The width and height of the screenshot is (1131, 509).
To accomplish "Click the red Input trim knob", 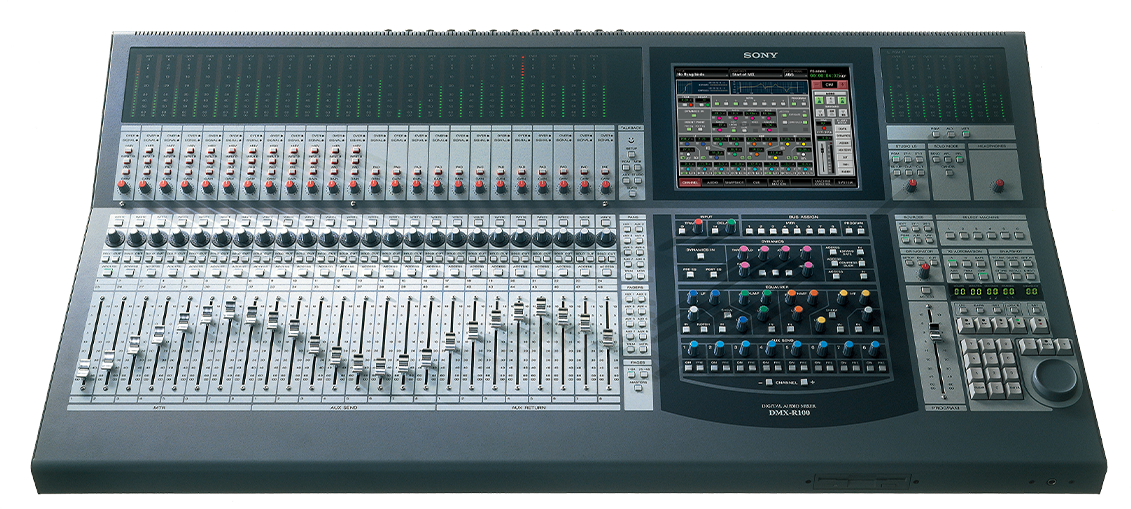I will 697,227.
